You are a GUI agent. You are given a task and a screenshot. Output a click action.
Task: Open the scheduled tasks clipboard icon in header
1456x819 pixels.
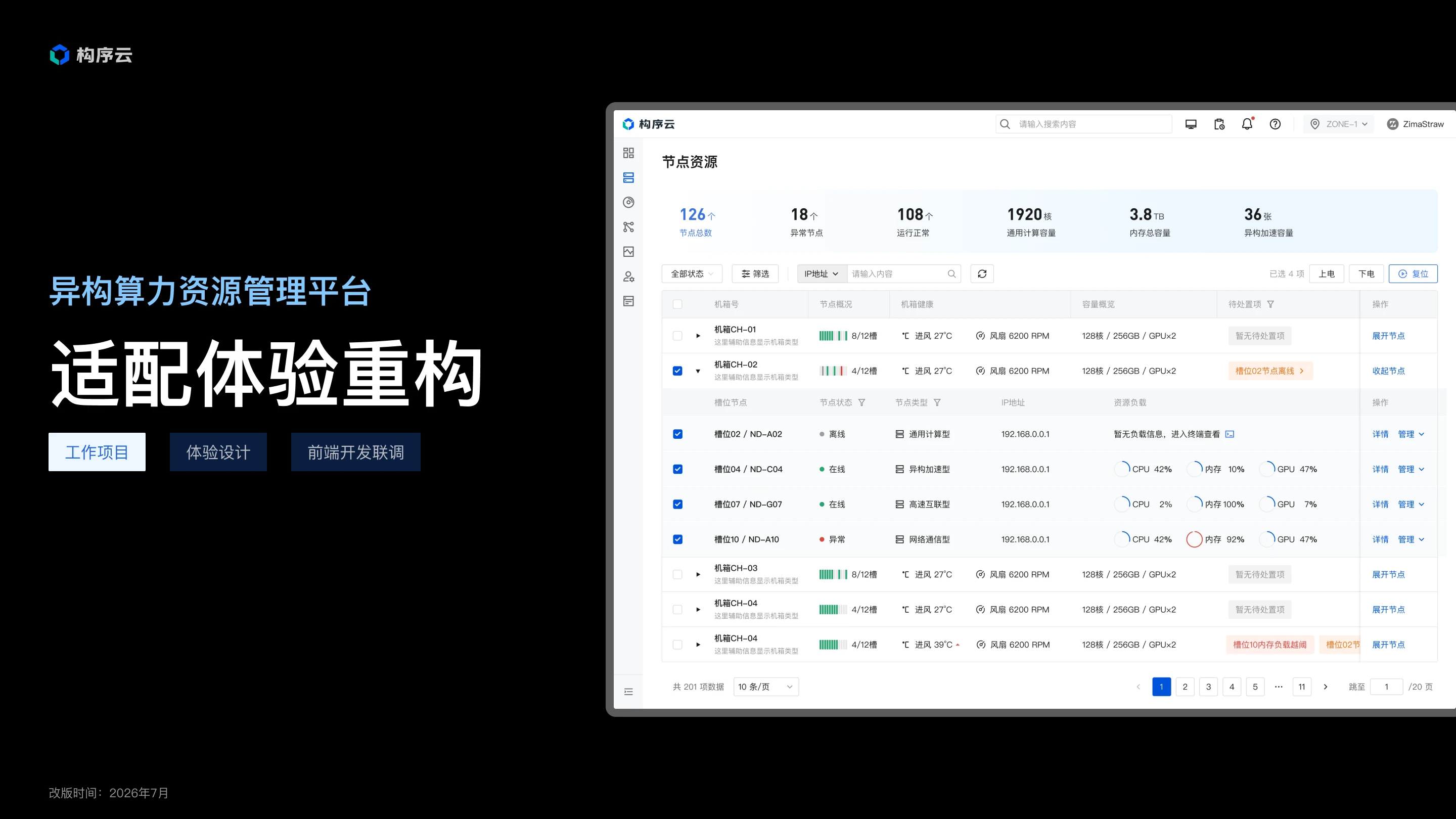1219,124
